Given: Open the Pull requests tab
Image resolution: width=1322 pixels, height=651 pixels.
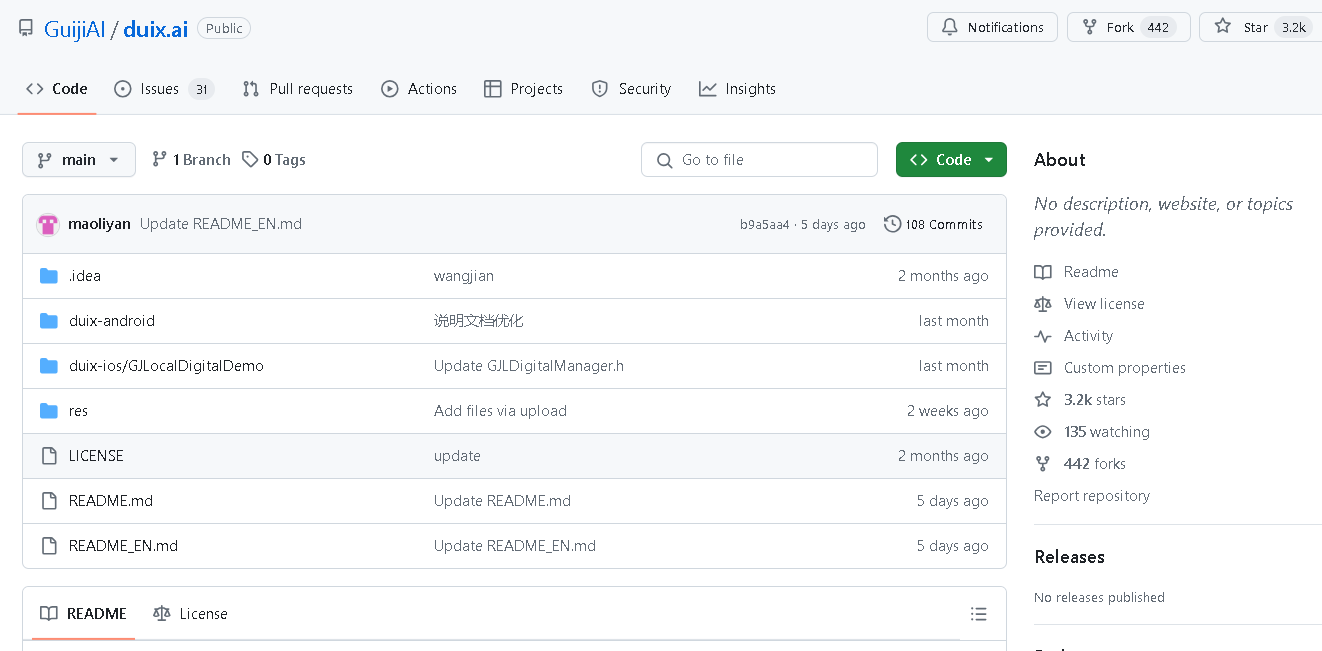Looking at the screenshot, I should [298, 89].
